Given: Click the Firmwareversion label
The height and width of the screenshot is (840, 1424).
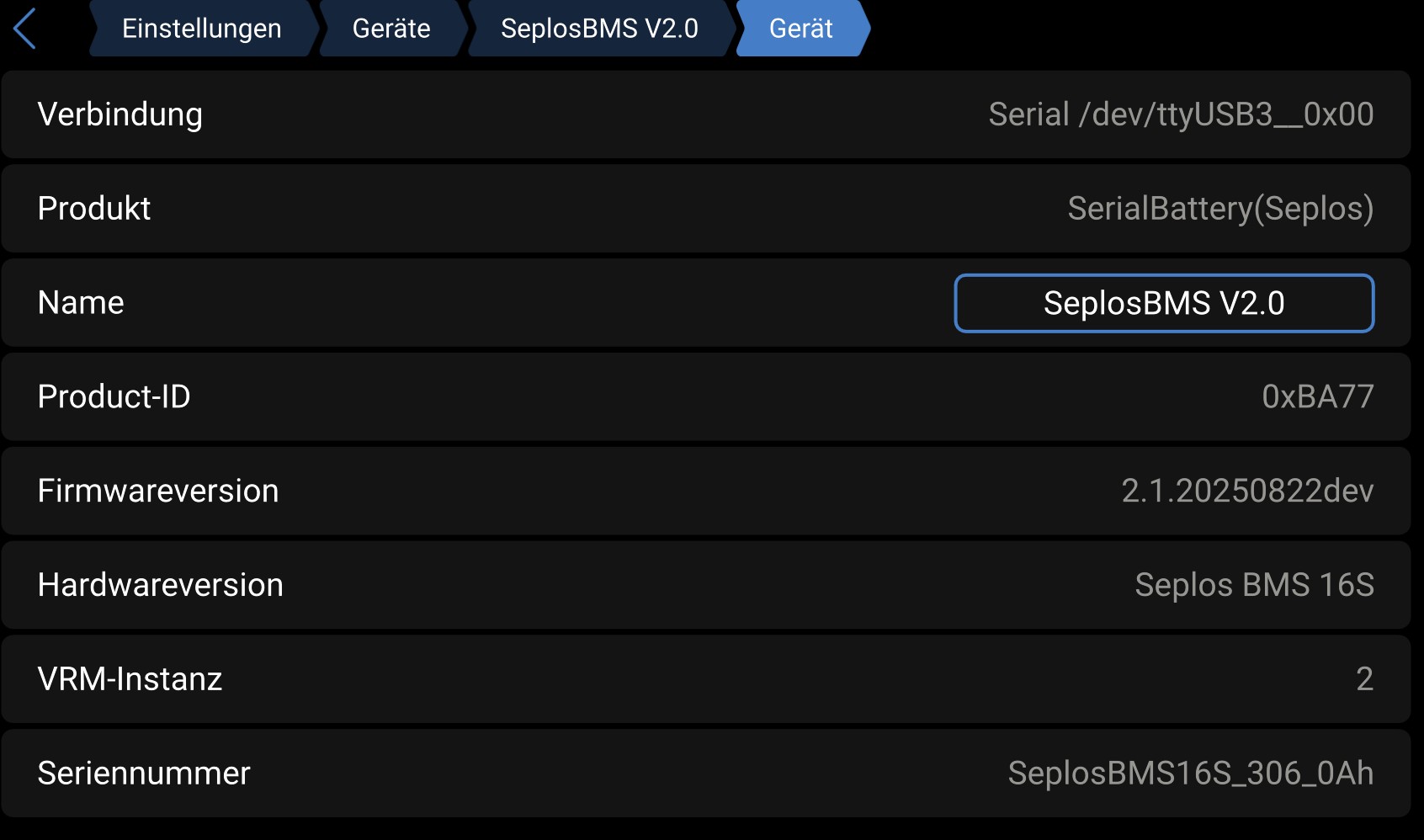Looking at the screenshot, I should coord(158,491).
